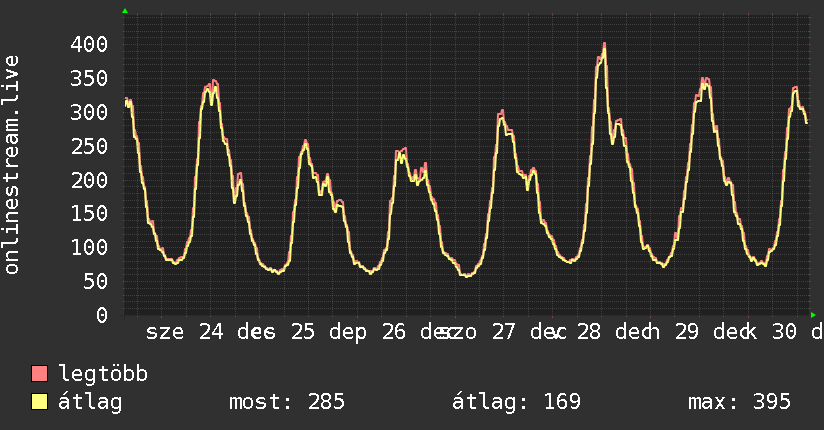Select the legtöbb legend label
The height and width of the screenshot is (430, 824).
click(x=103, y=374)
